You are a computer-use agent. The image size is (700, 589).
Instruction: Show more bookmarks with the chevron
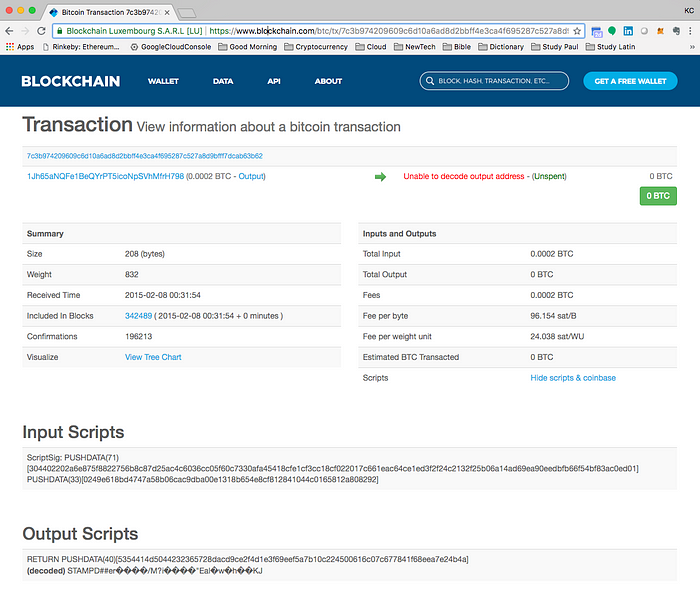692,47
